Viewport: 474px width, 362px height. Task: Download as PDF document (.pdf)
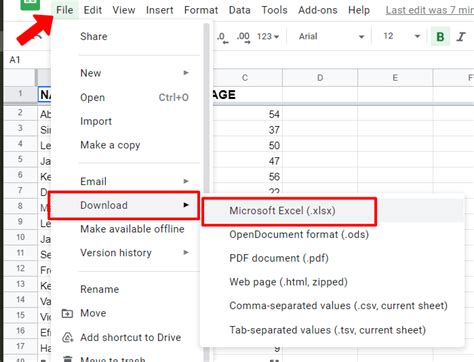[x=333, y=258]
